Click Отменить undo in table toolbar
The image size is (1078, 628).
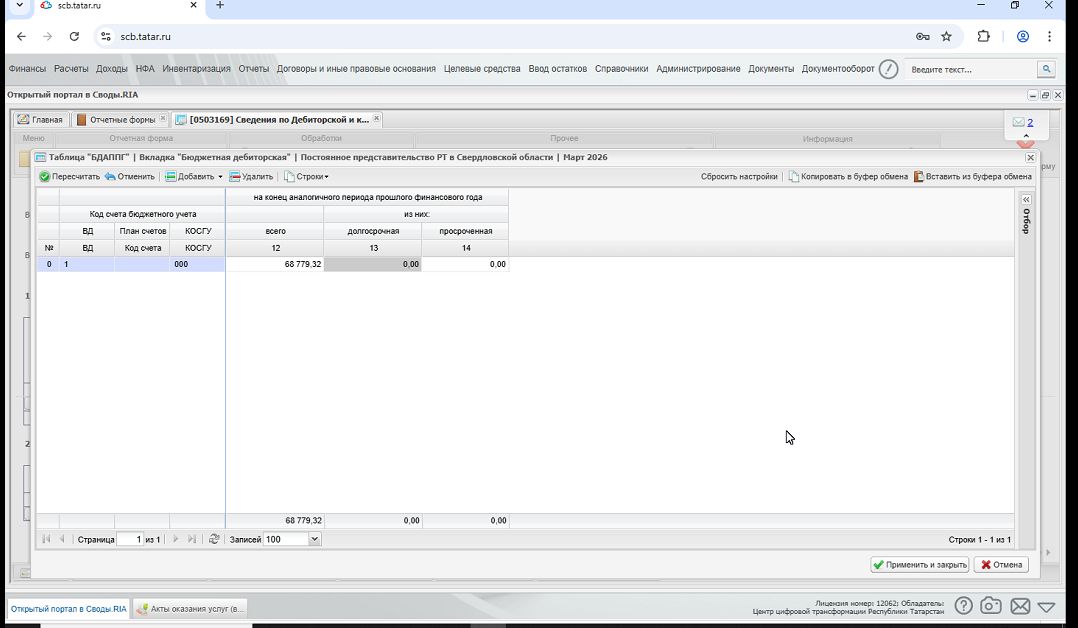click(x=130, y=177)
